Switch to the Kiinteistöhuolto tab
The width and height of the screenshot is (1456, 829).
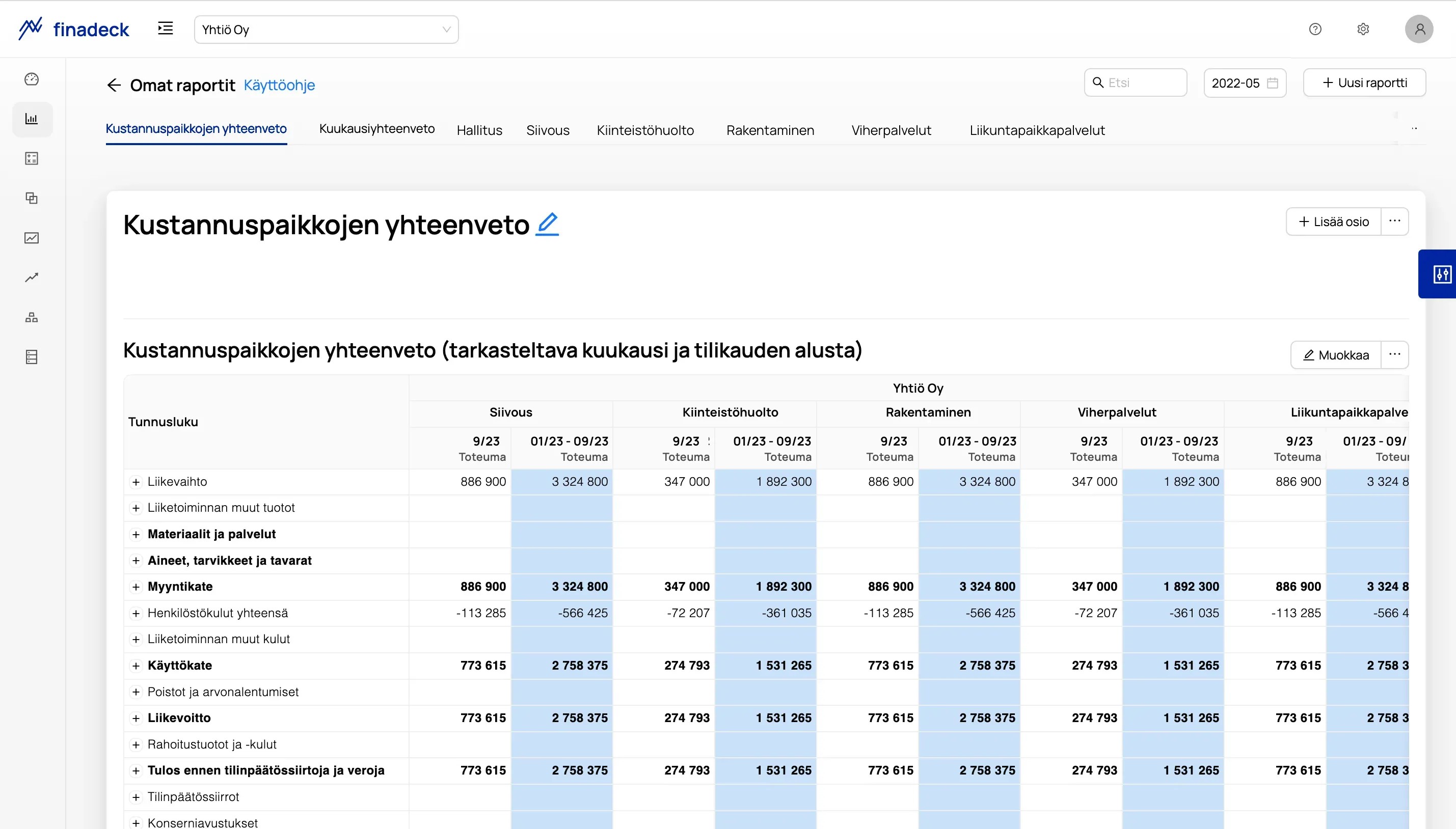[645, 130]
